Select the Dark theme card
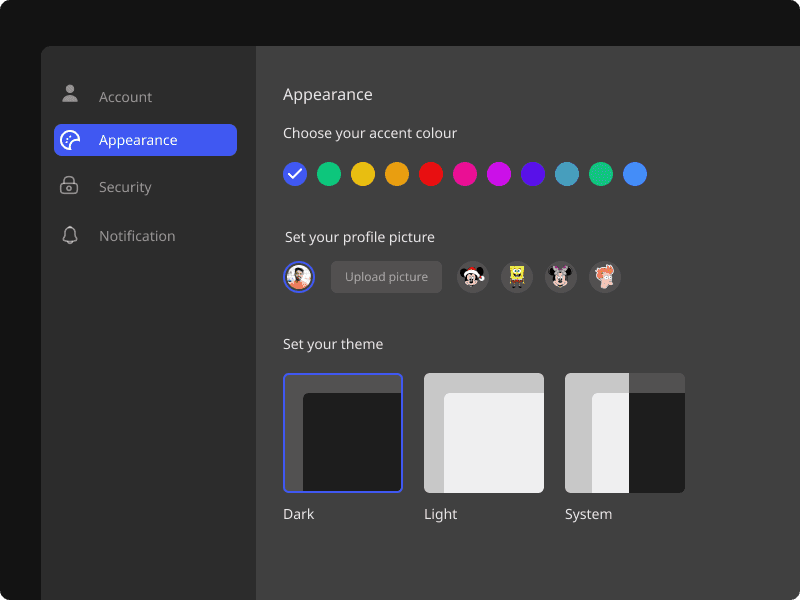 (343, 433)
